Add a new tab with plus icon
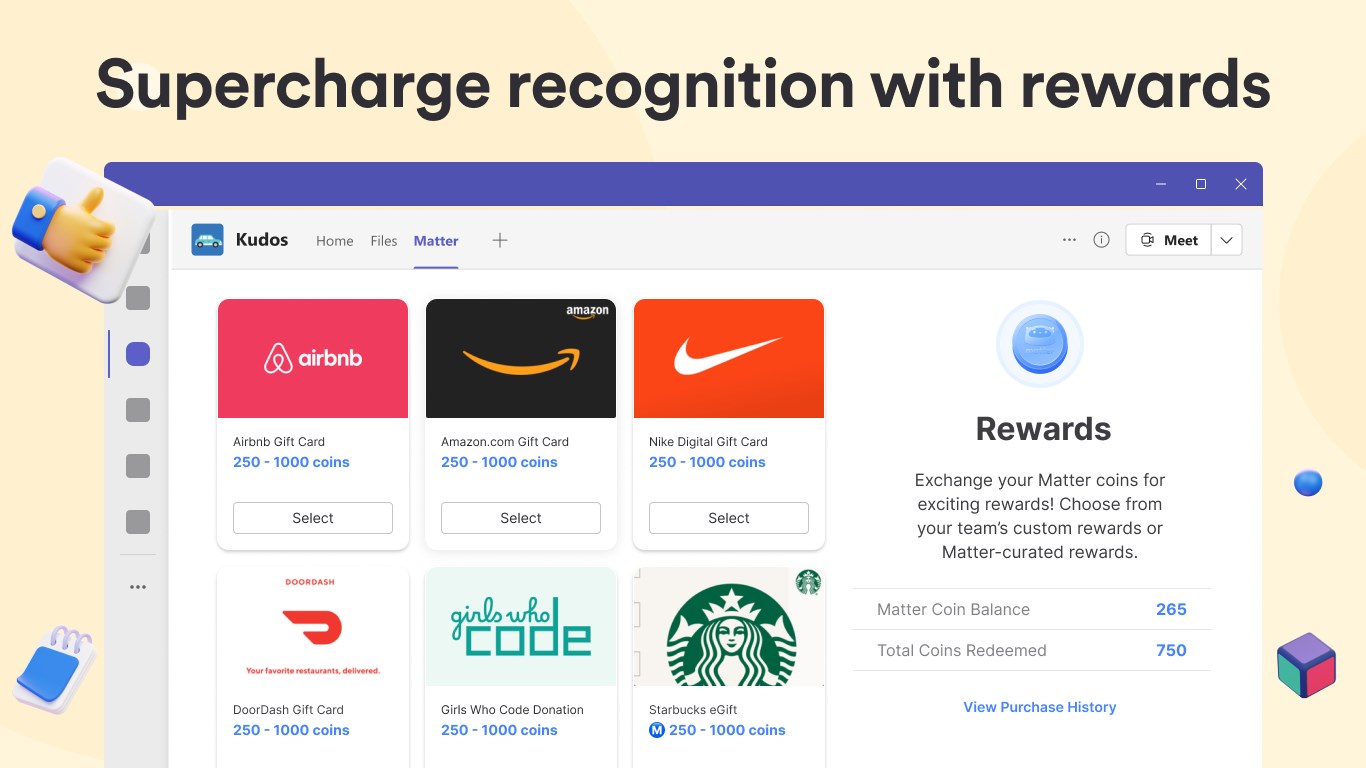 click(x=500, y=240)
